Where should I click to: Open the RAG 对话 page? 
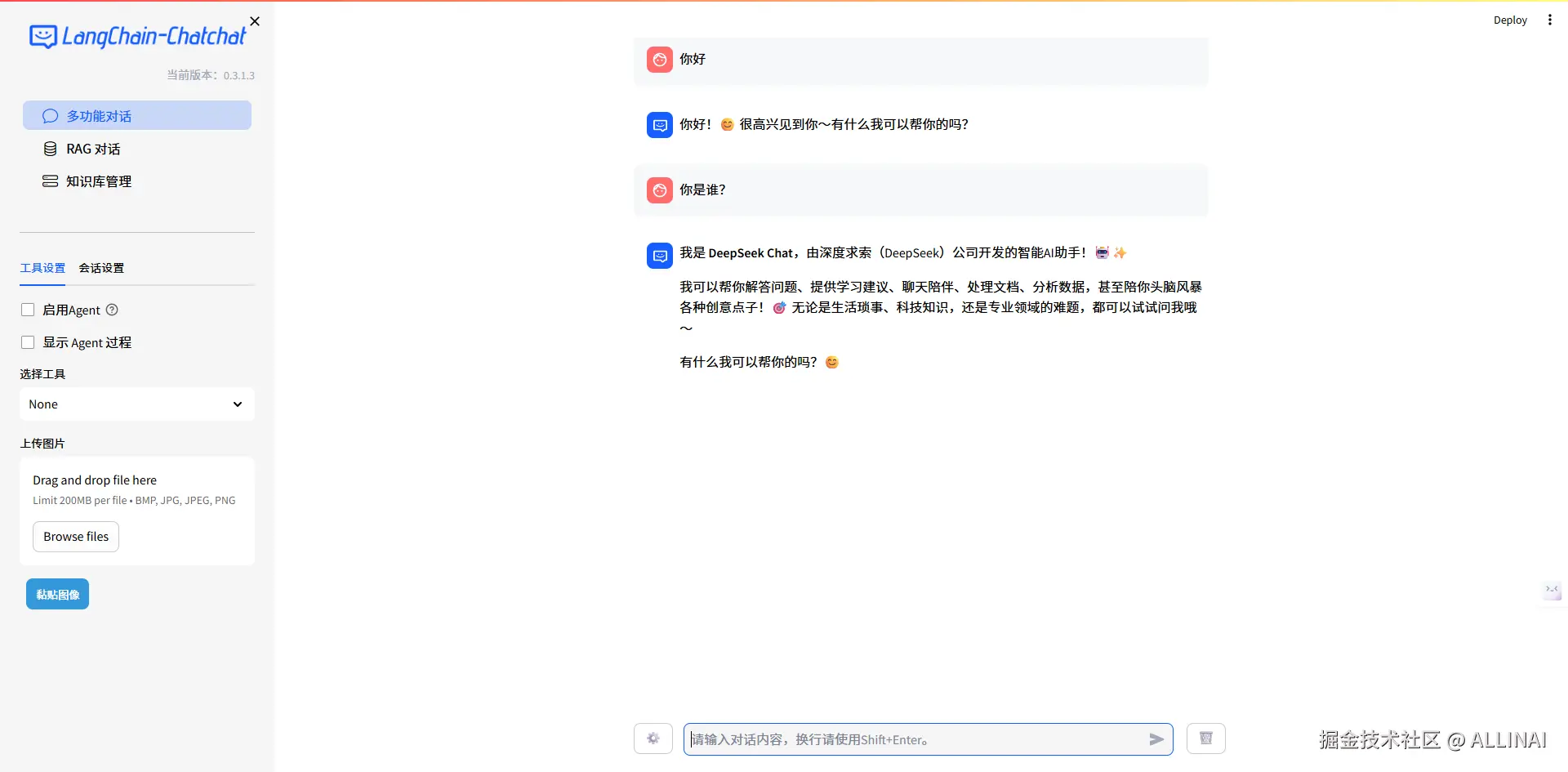137,149
